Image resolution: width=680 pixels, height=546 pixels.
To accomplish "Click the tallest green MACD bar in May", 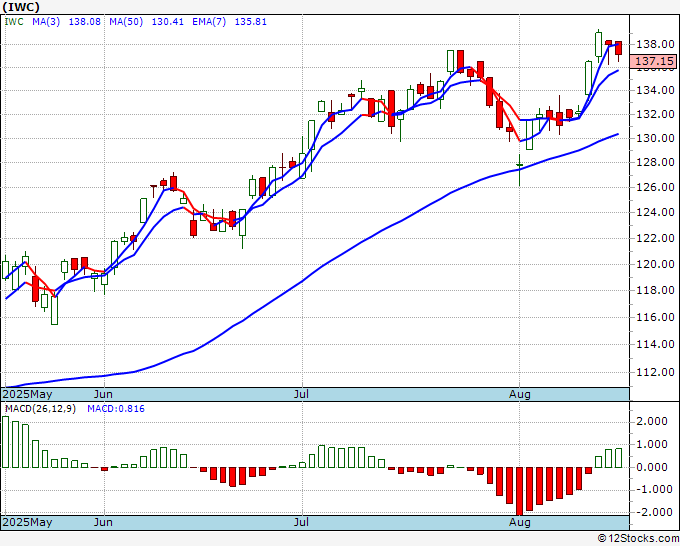I will pyautogui.click(x=5, y=442).
